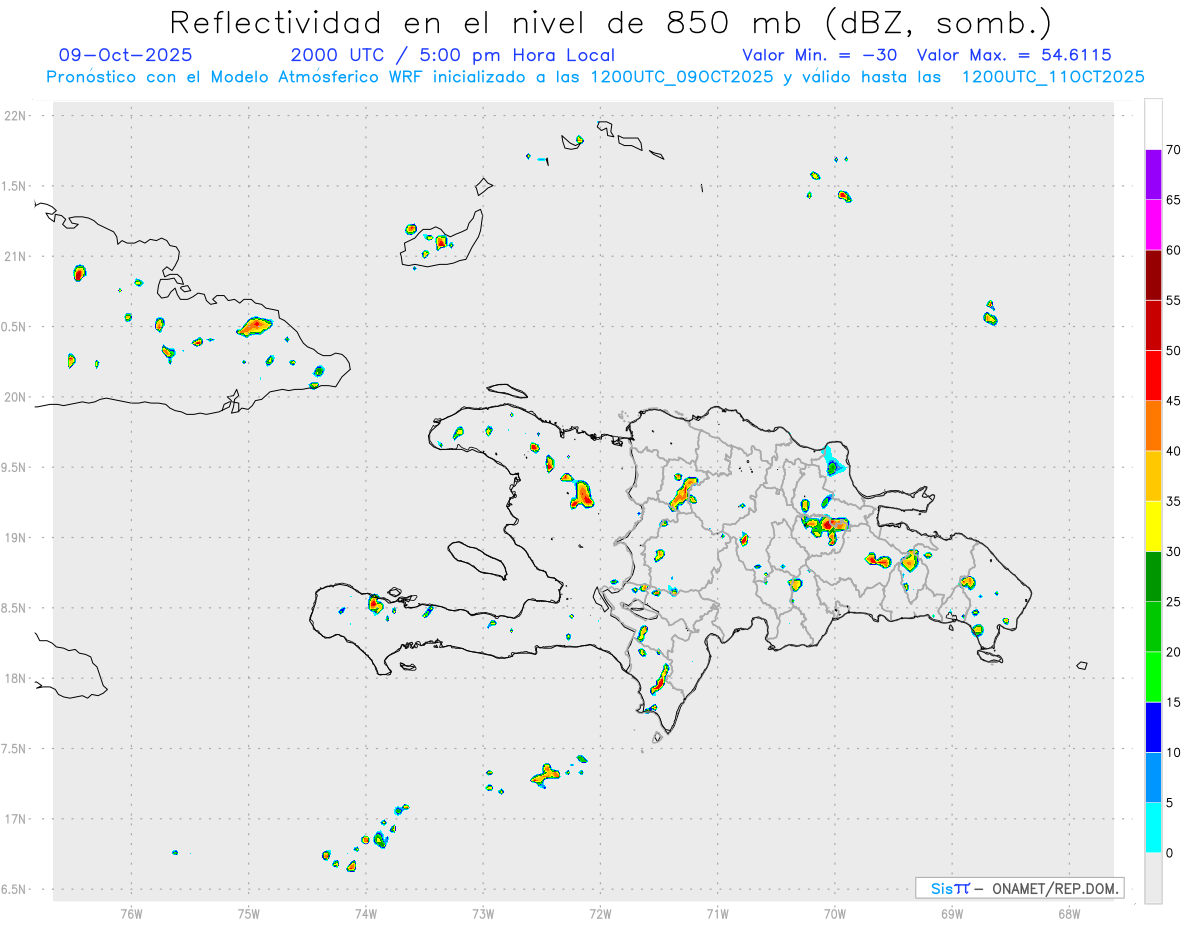Image resolution: width=1200 pixels, height=927 pixels.
Task: Pick the purple 65–70 dBZ colorbar segment
Action: 1153,175
